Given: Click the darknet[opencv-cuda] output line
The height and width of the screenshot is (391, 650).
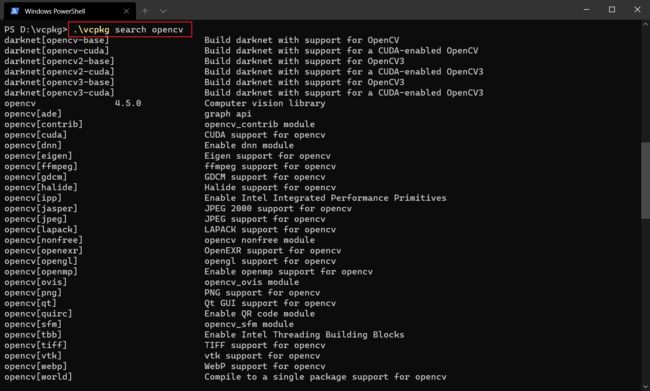Looking at the screenshot, I should [57, 51].
